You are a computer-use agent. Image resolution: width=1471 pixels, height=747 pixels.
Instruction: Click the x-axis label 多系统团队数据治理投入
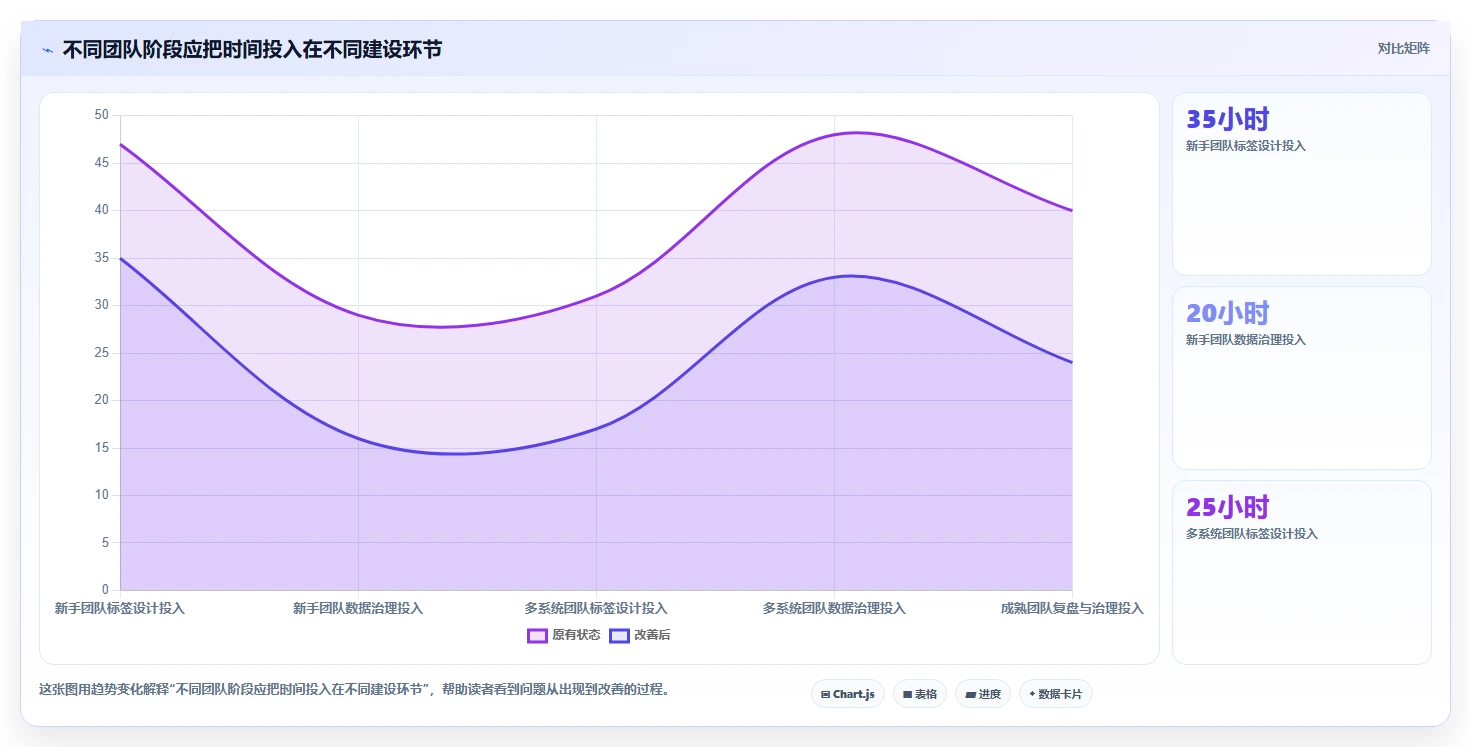coord(834,608)
